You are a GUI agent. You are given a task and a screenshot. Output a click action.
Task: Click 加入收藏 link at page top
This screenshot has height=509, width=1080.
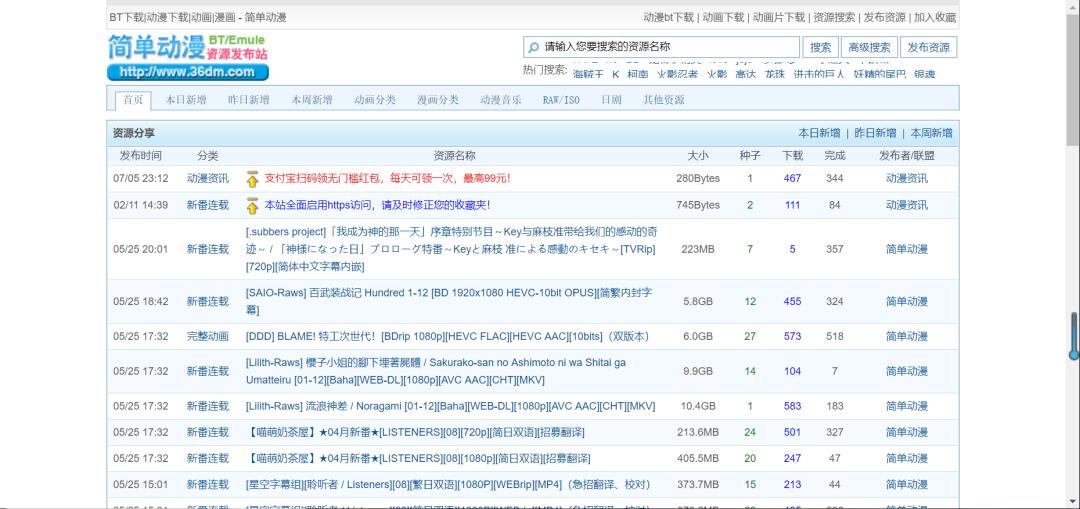(935, 18)
